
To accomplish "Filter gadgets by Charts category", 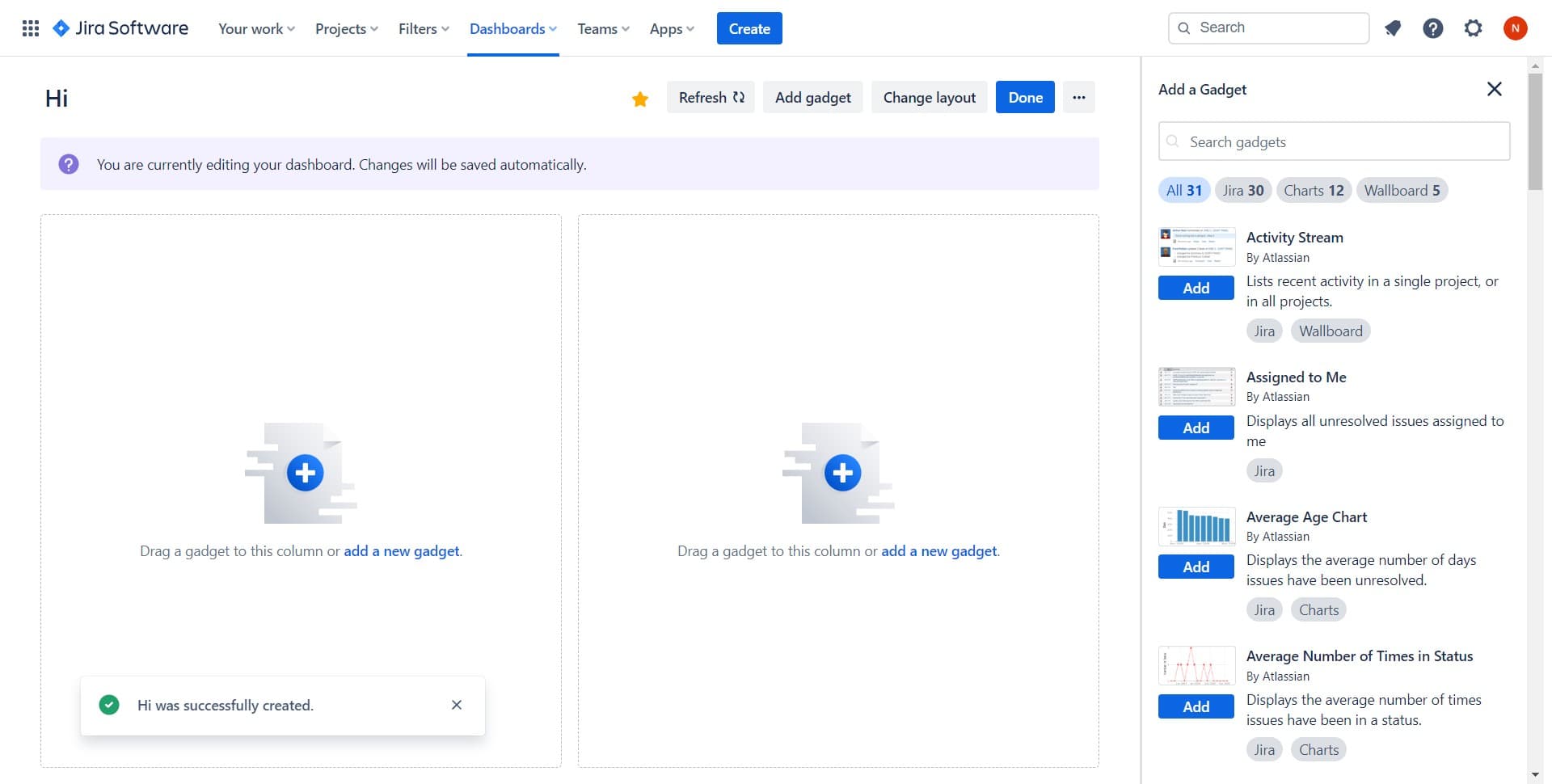I will [x=1313, y=191].
